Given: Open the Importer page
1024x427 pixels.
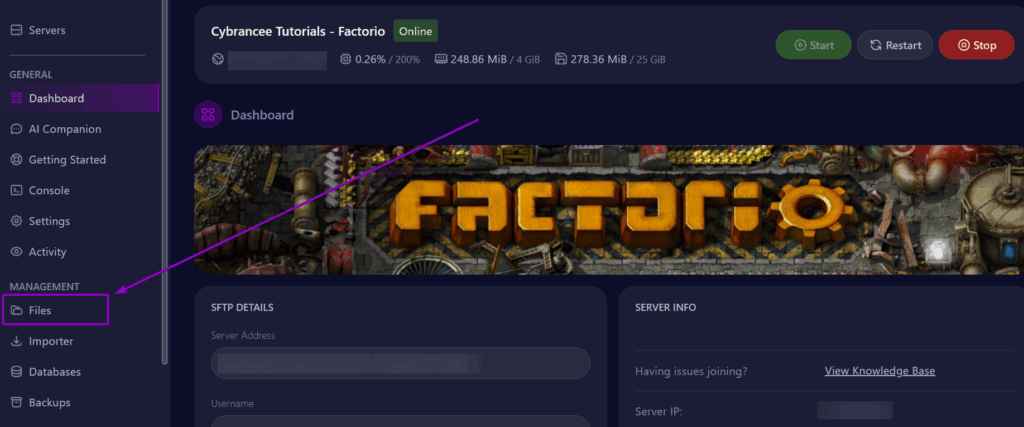Looking at the screenshot, I should (x=51, y=341).
